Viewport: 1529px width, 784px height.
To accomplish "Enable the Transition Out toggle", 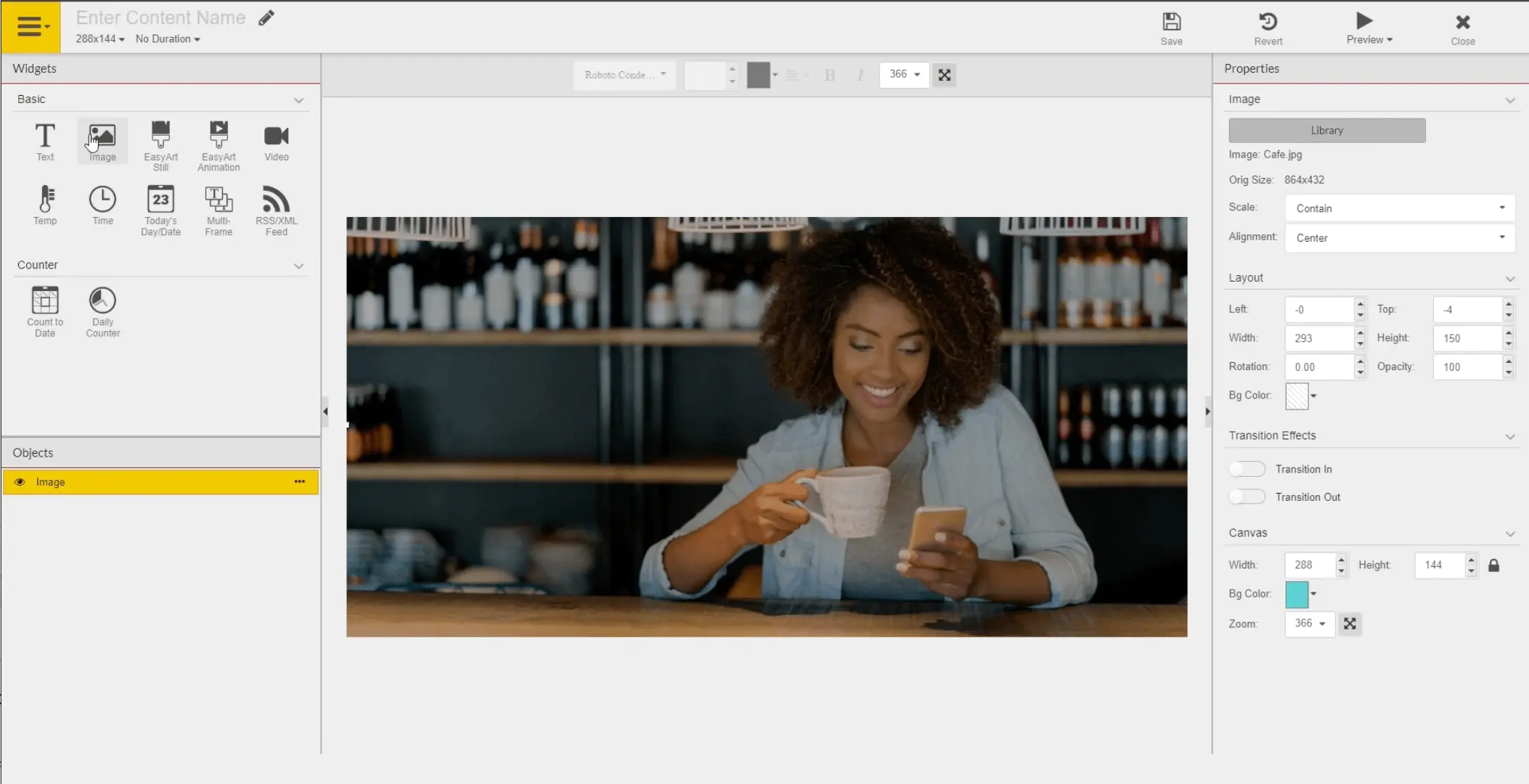I will [x=1247, y=497].
